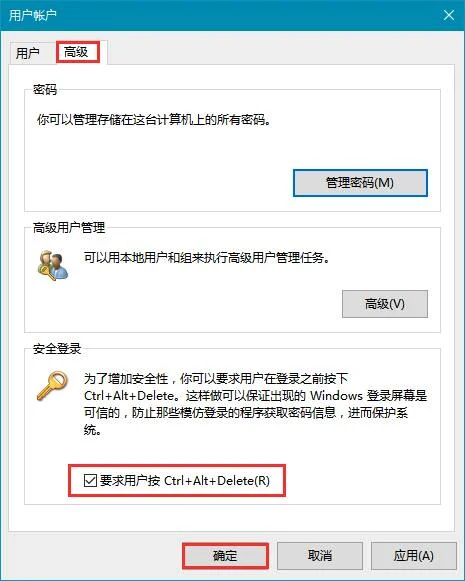Click the golden key icon under 安全登录
This screenshot has height=581, width=465.
tap(52, 386)
